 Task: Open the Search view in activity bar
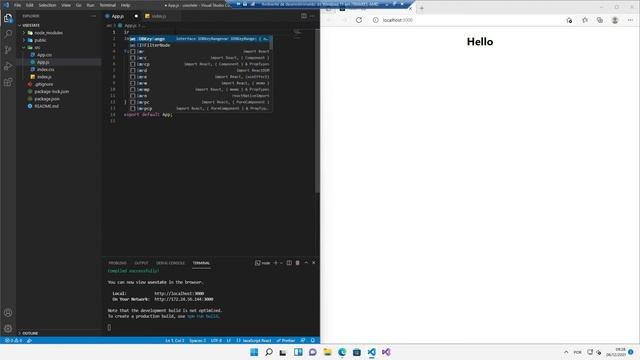tap(8, 34)
